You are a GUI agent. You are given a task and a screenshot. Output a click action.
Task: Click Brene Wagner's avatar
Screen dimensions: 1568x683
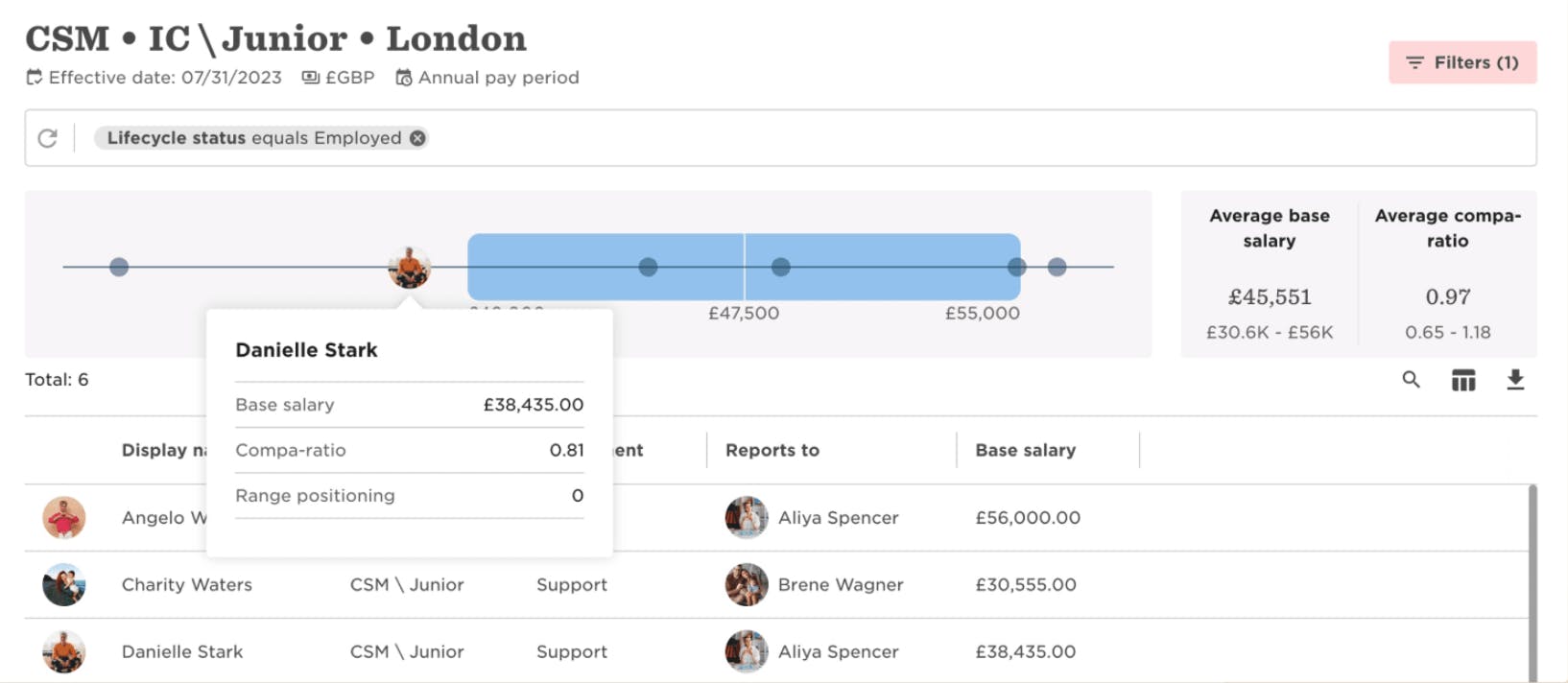pos(747,584)
